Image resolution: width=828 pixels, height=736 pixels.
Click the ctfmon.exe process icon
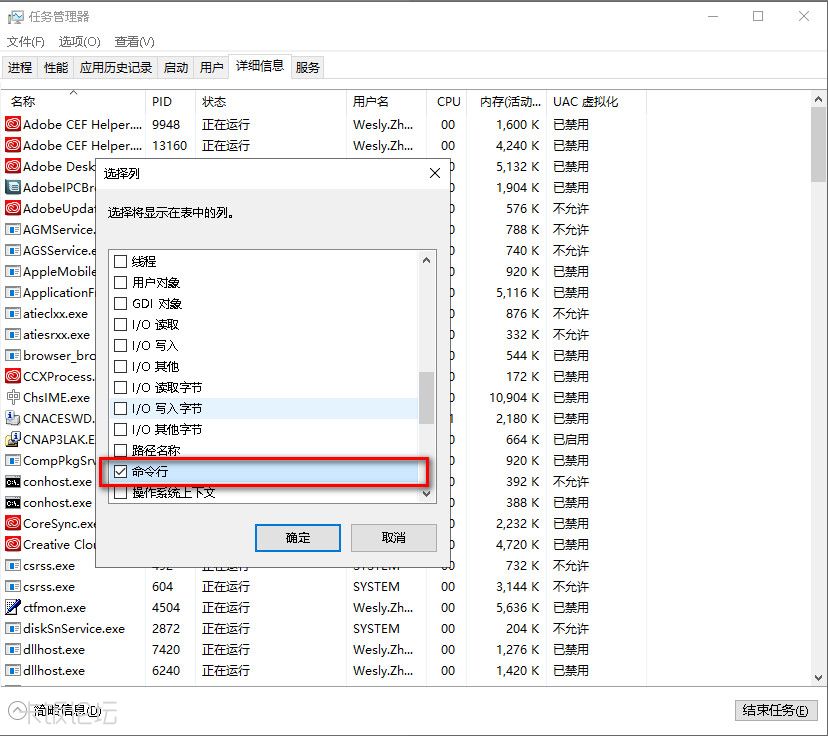pyautogui.click(x=13, y=607)
